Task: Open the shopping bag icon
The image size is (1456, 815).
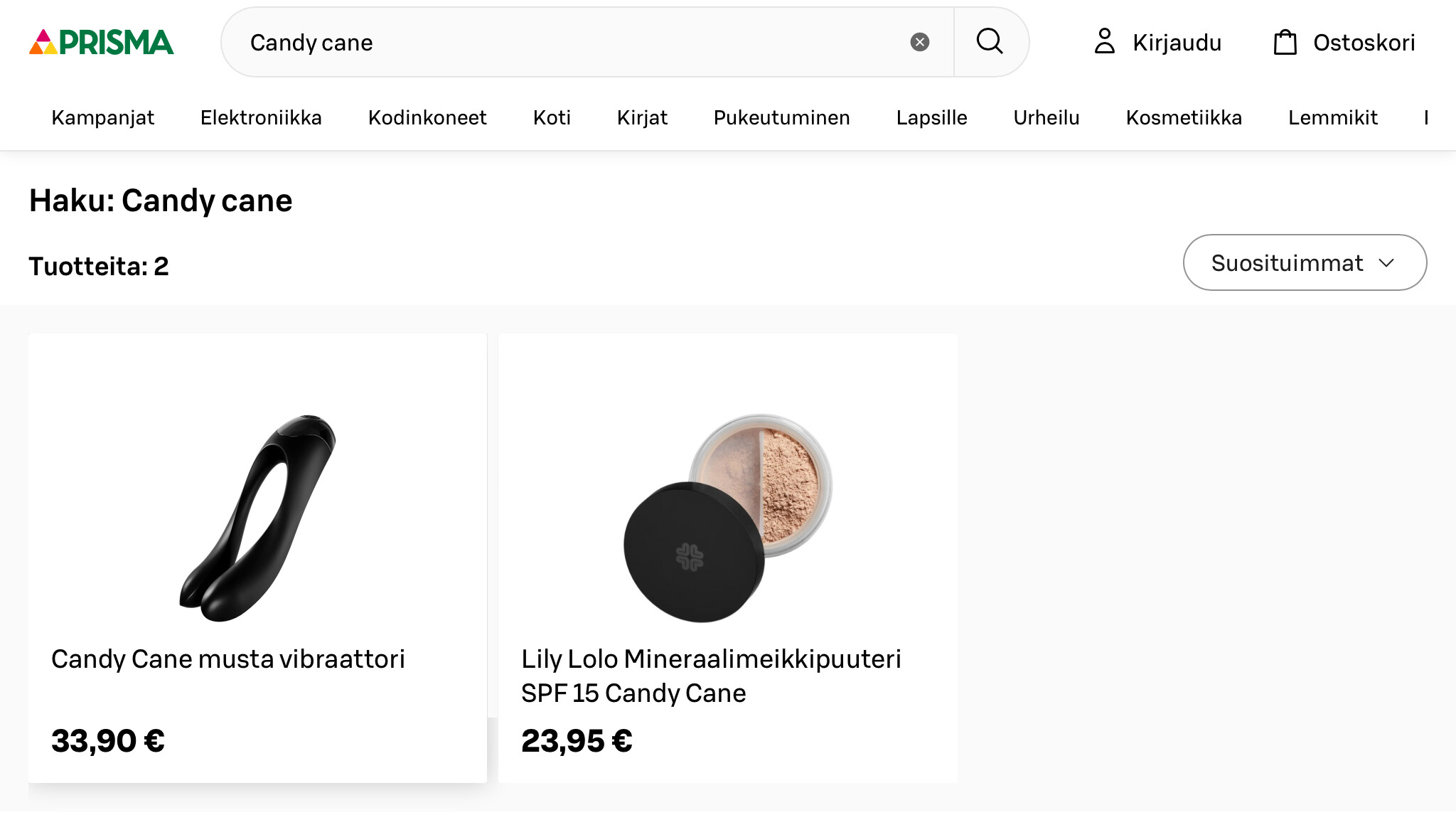Action: click(1285, 43)
